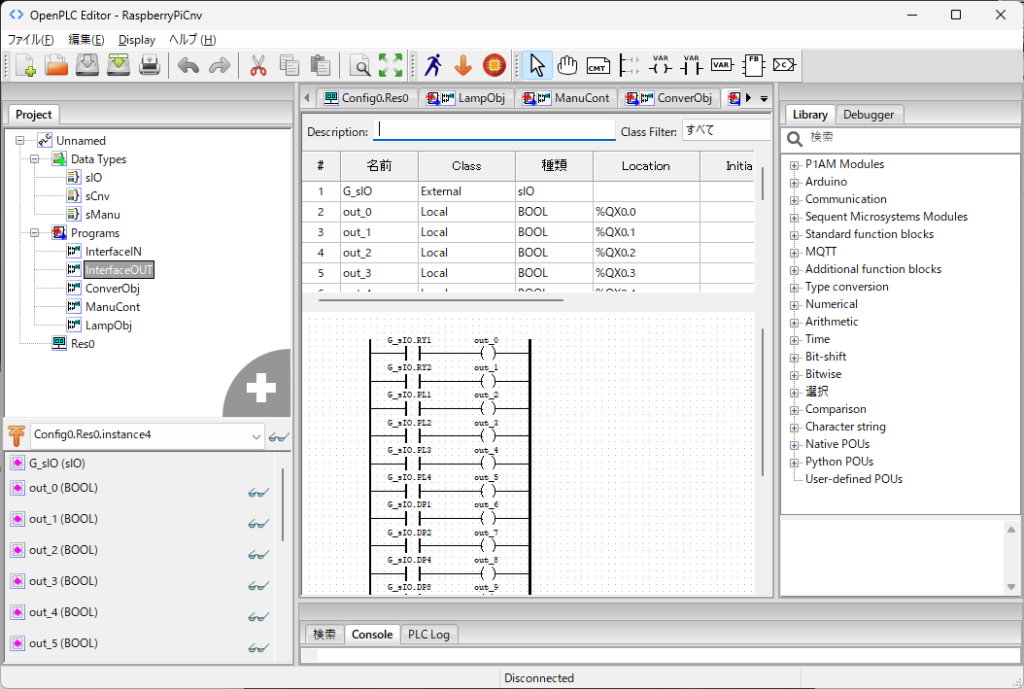
Task: Insert a comment with CMT icon
Action: point(598,65)
